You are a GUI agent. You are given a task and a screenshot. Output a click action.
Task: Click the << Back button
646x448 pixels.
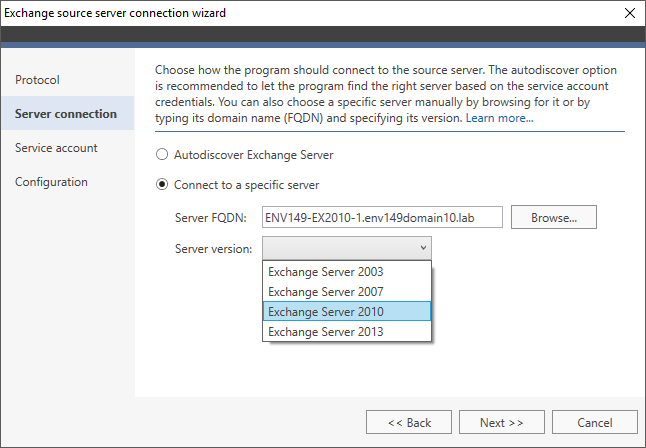click(x=409, y=422)
